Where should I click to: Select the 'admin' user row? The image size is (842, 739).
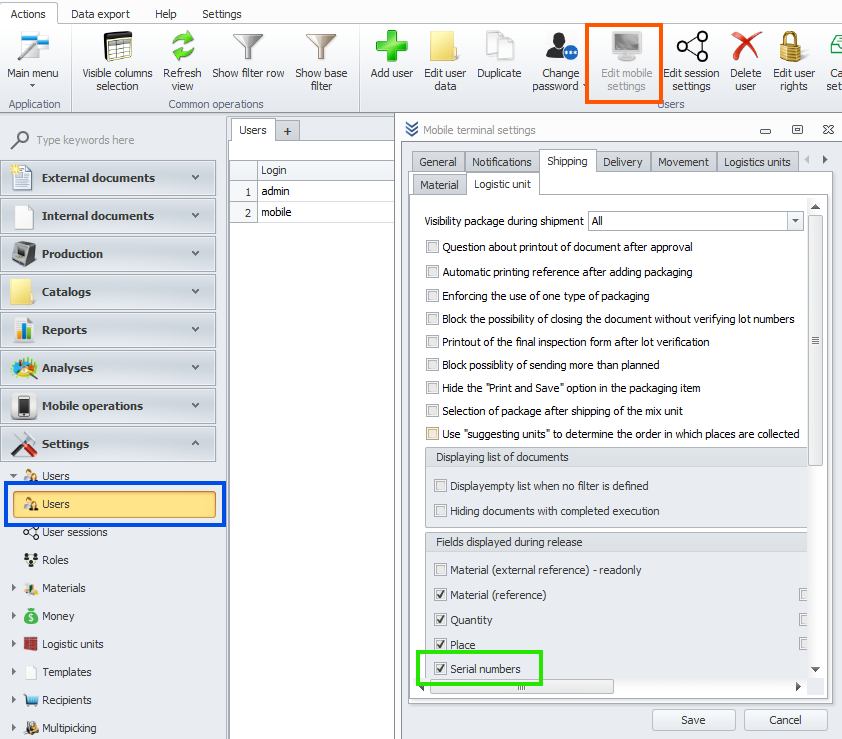tap(311, 191)
